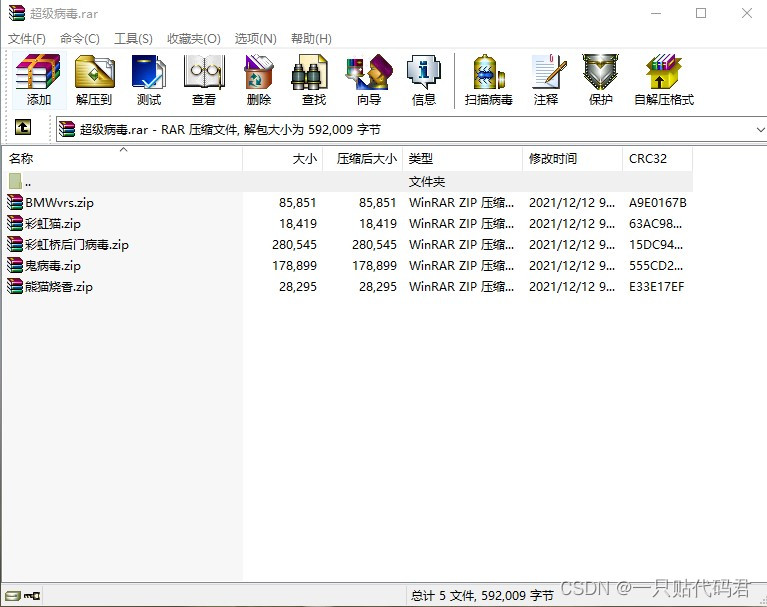This screenshot has width=767, height=607.
Task: Sort by 修改时间 column header
Action: click(573, 158)
